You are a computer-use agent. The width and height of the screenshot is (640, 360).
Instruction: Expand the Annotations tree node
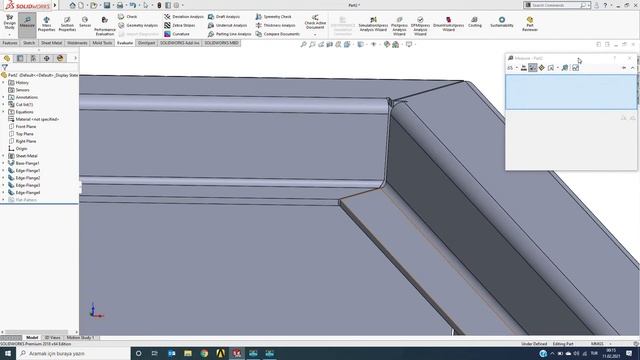pyautogui.click(x=4, y=97)
